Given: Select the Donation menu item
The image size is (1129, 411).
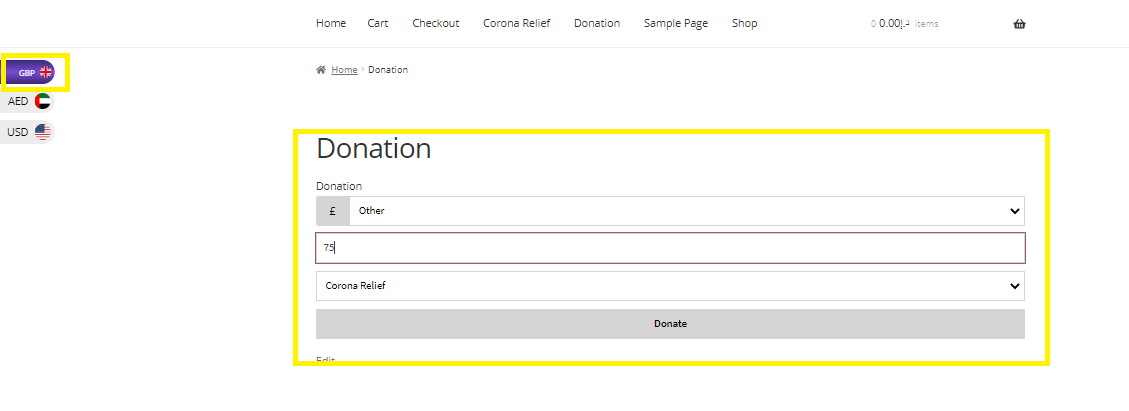Looking at the screenshot, I should click(x=597, y=23).
